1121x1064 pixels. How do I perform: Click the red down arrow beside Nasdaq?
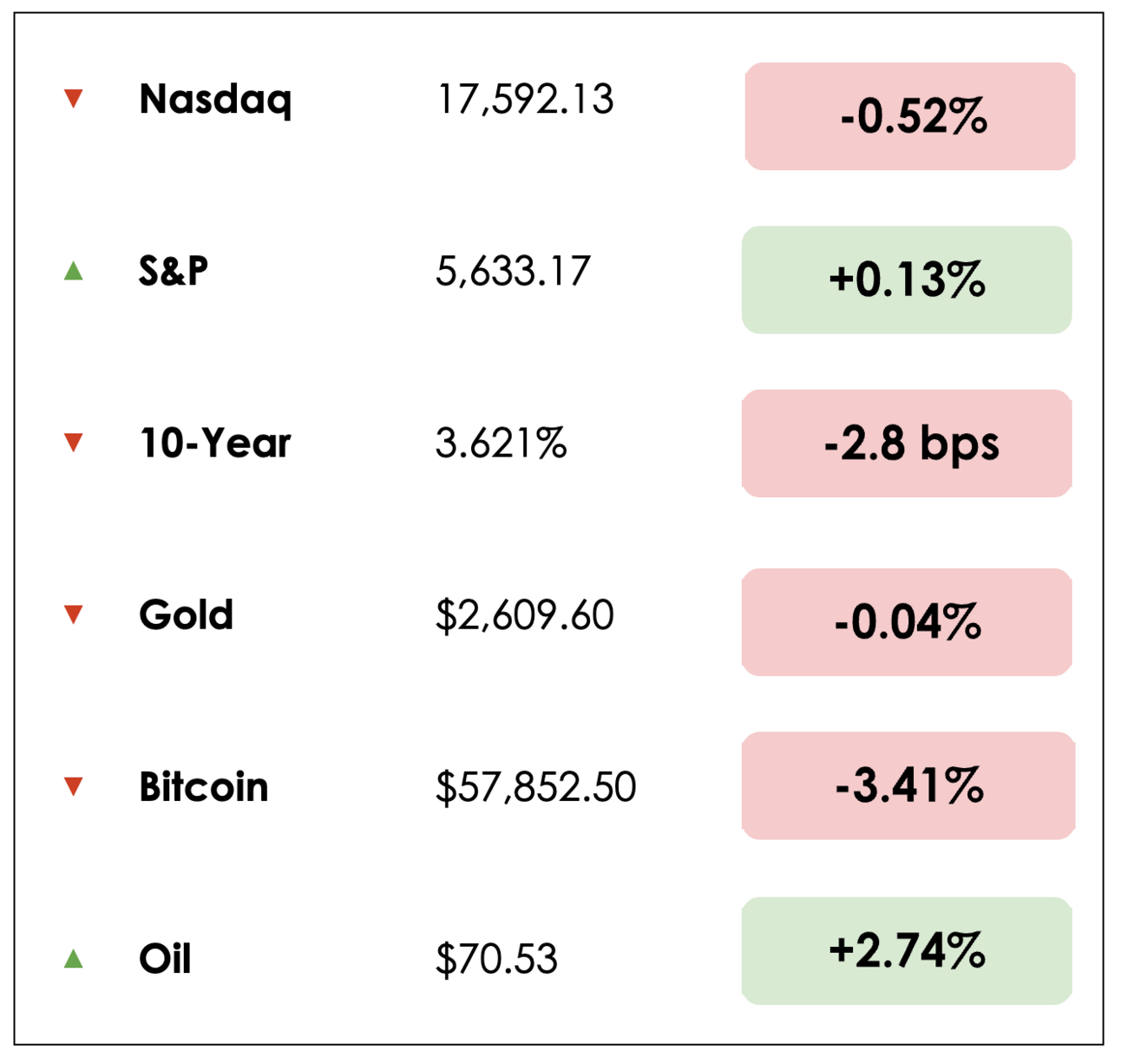tap(74, 98)
